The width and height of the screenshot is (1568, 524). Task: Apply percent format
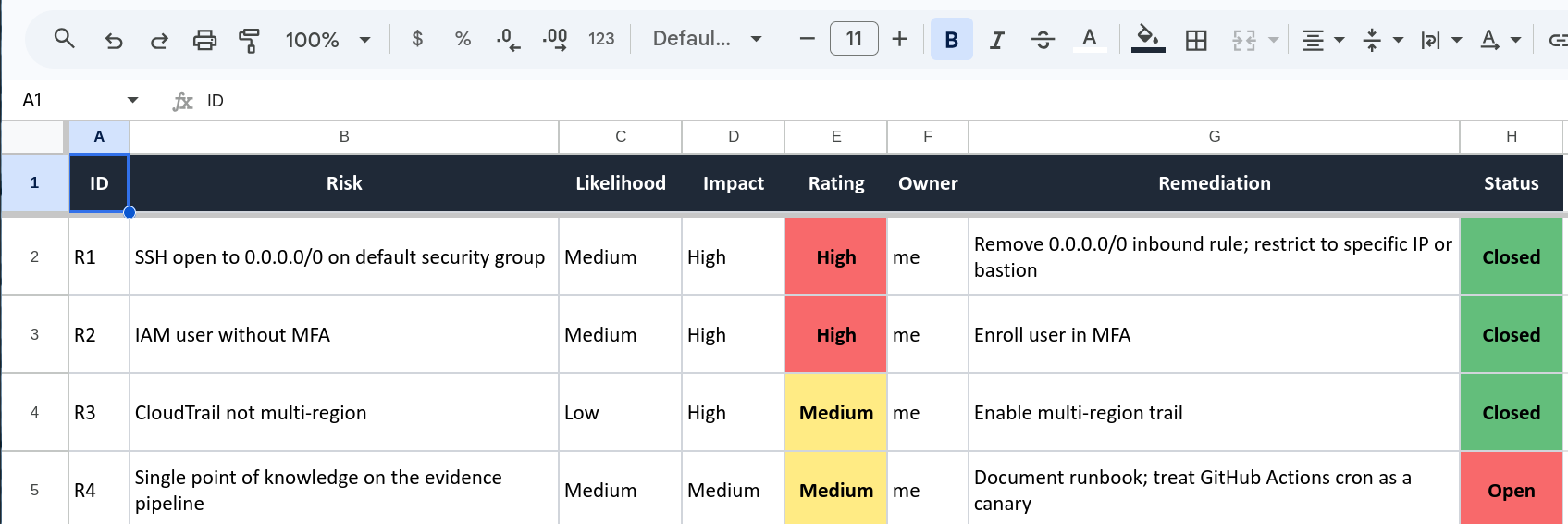[463, 39]
